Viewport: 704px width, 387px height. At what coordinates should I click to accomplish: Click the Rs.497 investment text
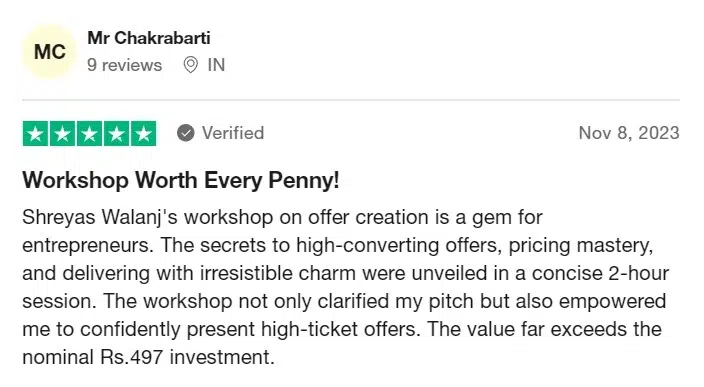coord(186,357)
